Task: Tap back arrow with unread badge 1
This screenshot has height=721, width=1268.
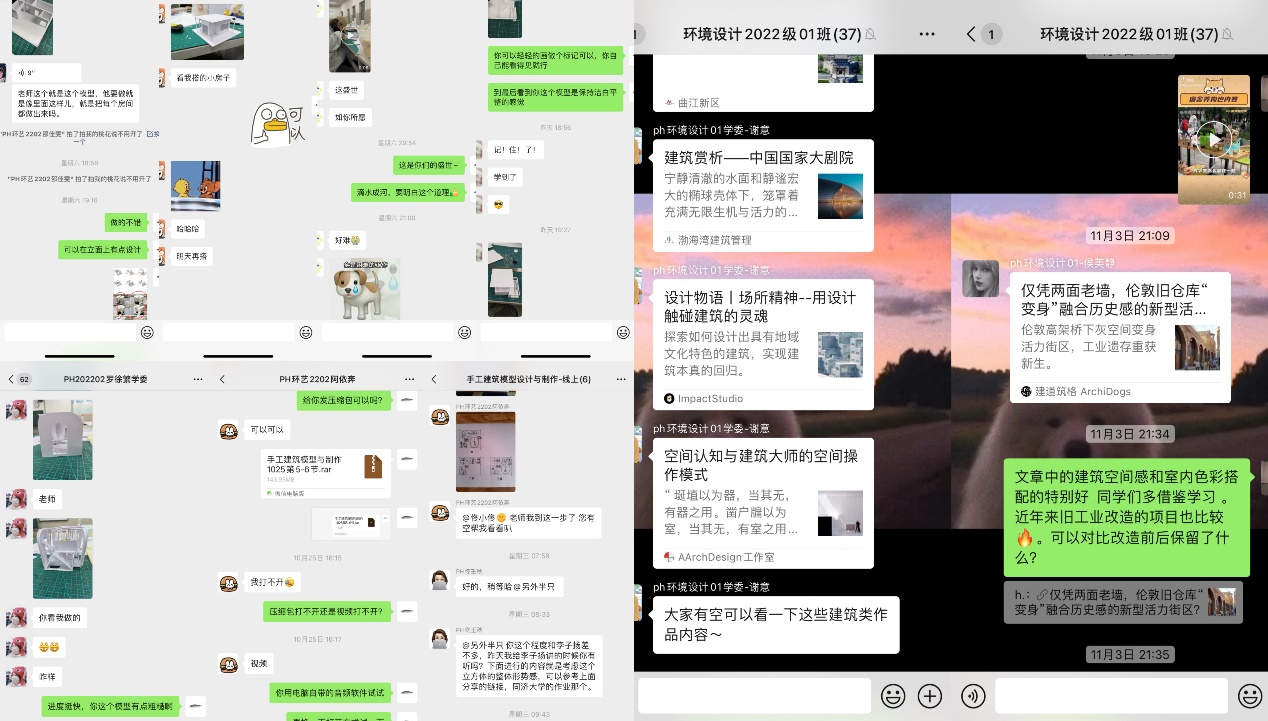Action: tap(982, 34)
